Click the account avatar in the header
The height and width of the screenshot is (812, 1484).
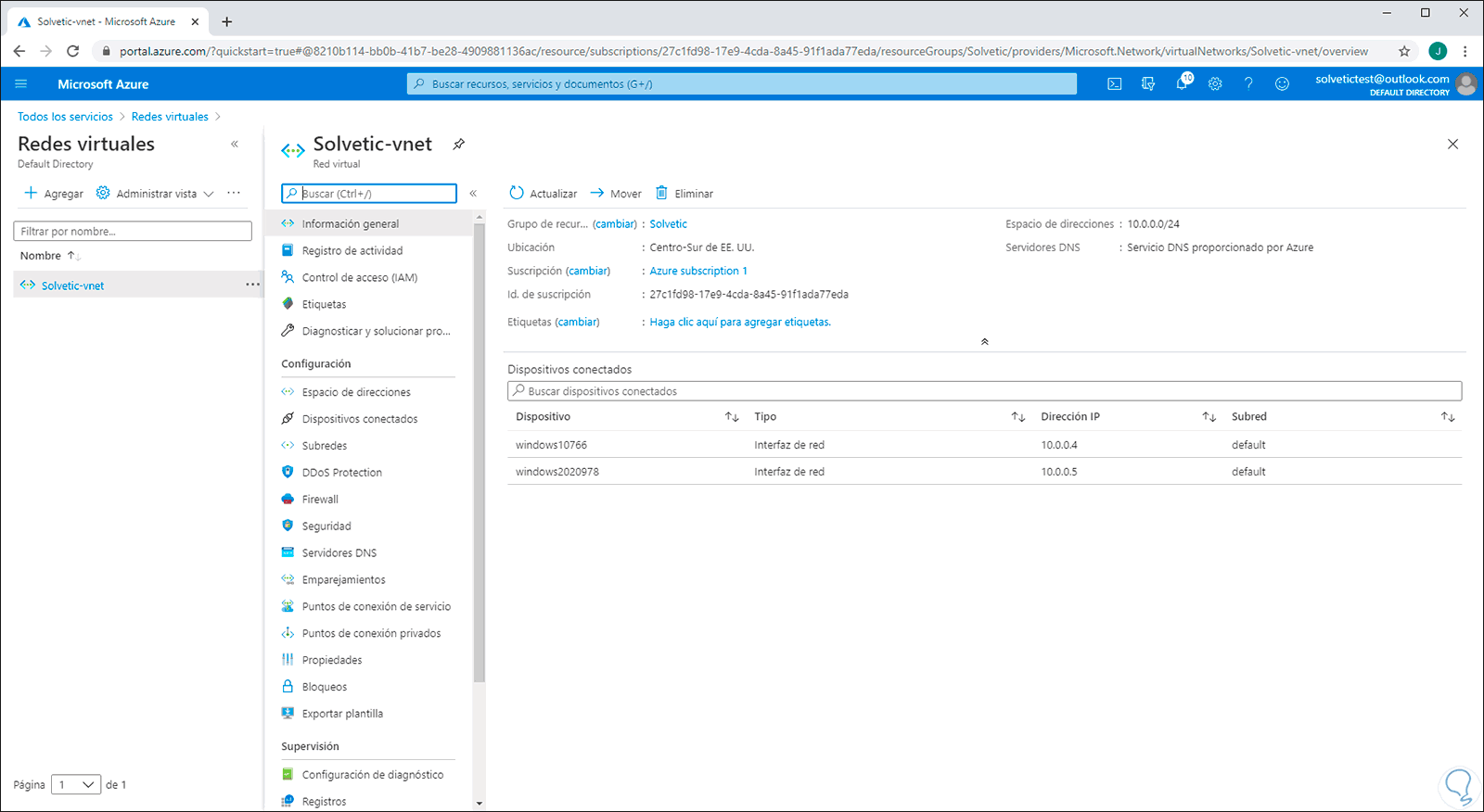[1466, 84]
